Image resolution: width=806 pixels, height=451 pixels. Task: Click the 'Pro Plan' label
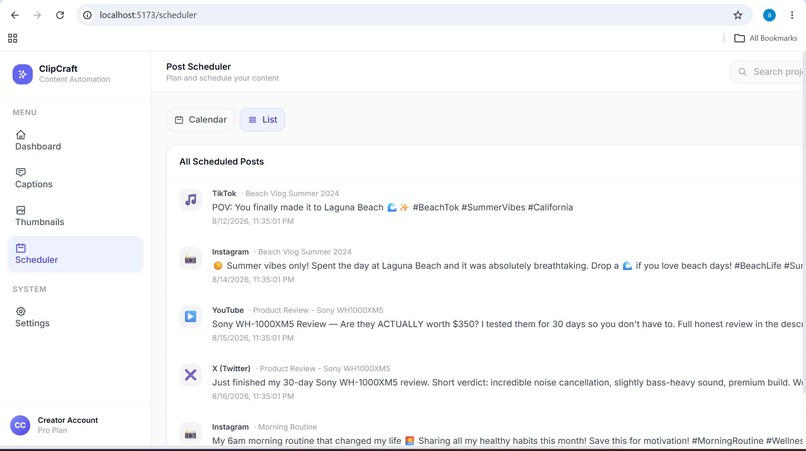[52, 430]
